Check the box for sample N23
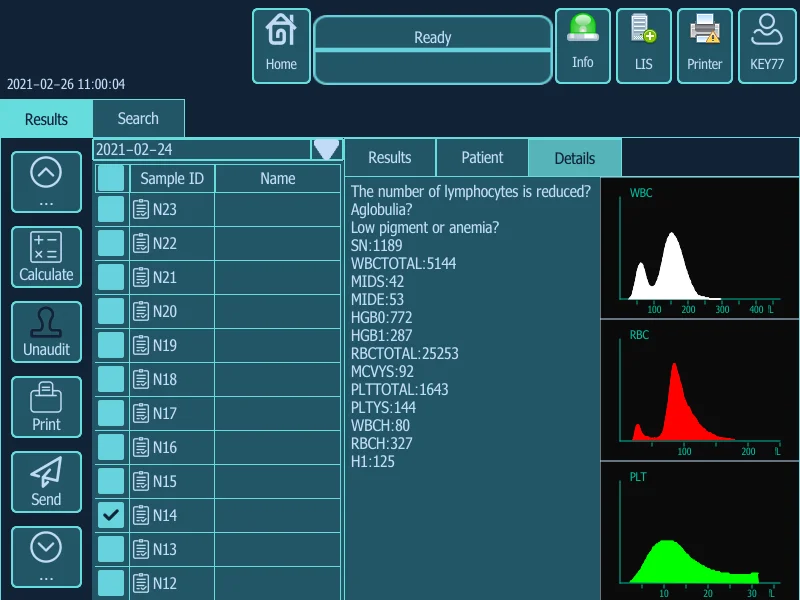Screen dimensions: 800x600 coord(111,209)
